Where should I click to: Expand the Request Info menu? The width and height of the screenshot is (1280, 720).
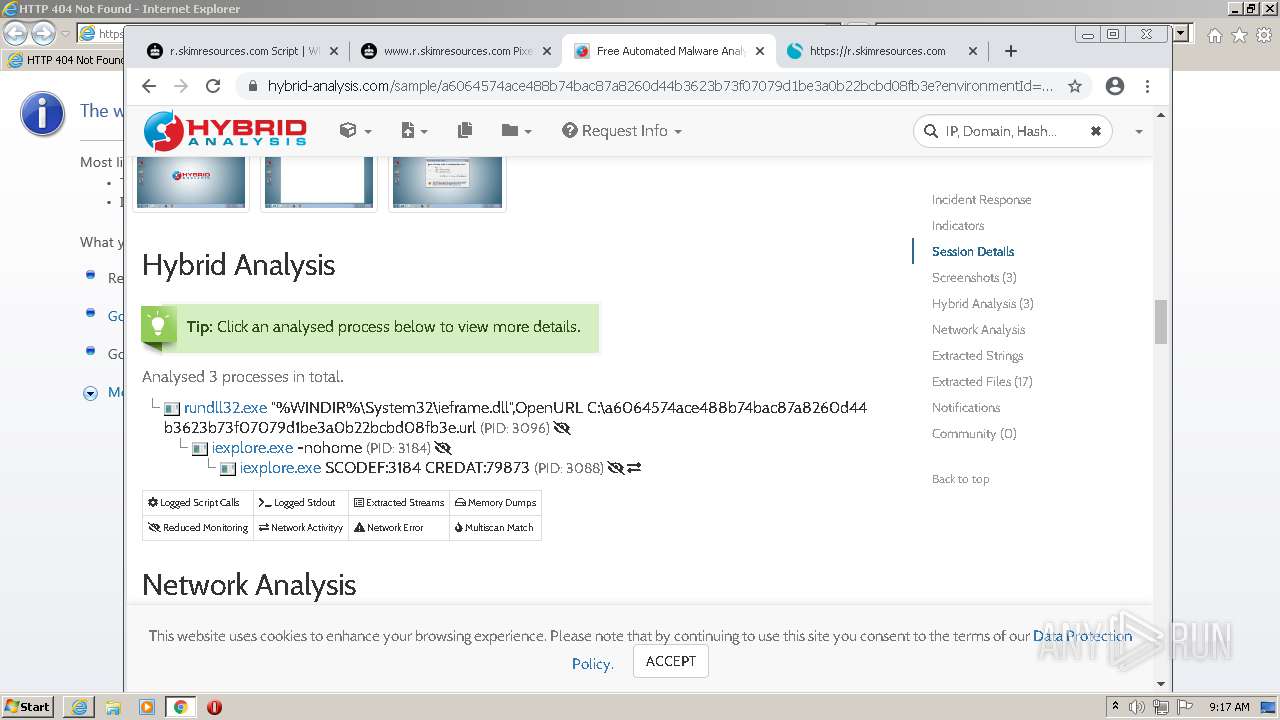click(x=622, y=131)
